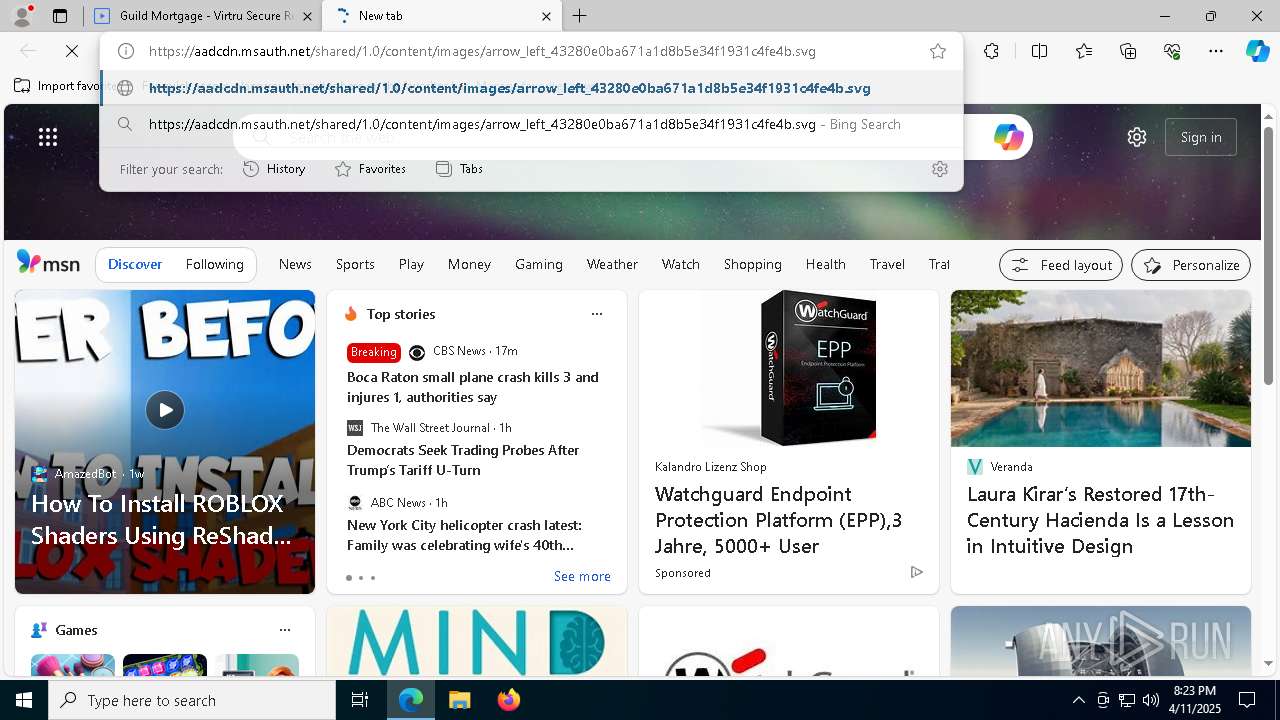
Task: Open Democrats Seek Trading Probes story
Action: click(x=463, y=460)
